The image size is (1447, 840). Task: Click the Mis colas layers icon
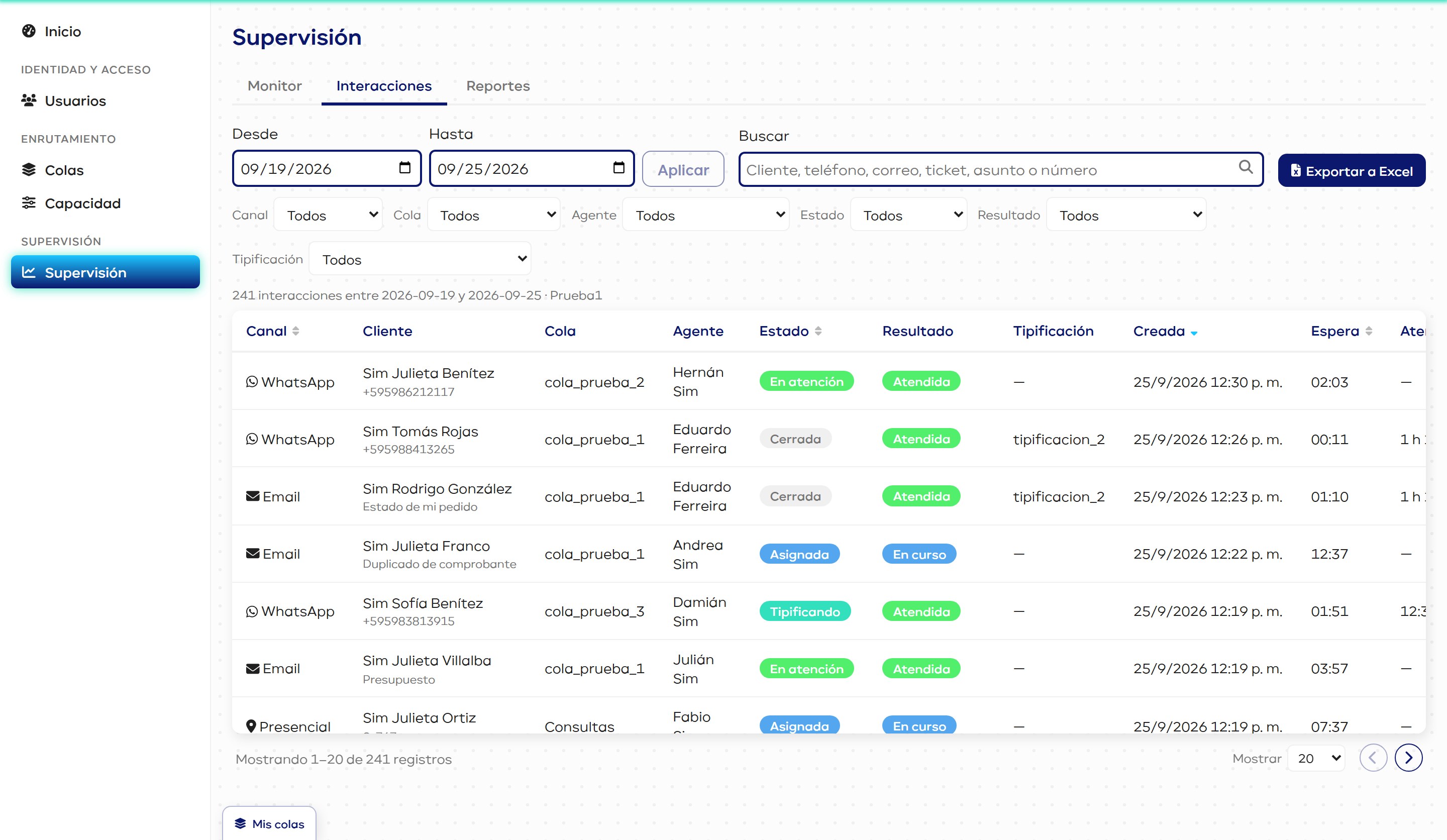(x=240, y=823)
